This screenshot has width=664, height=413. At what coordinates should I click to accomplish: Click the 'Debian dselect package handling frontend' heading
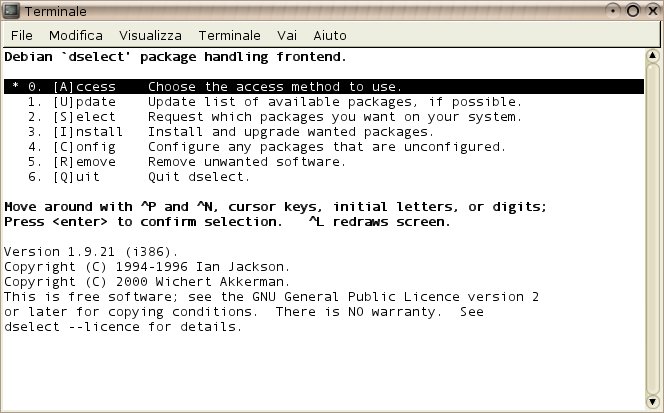[175, 57]
